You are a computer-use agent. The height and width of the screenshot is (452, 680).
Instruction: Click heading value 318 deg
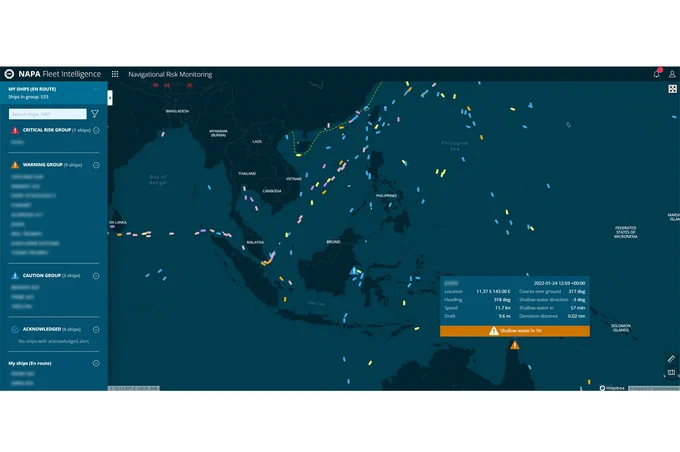point(502,300)
